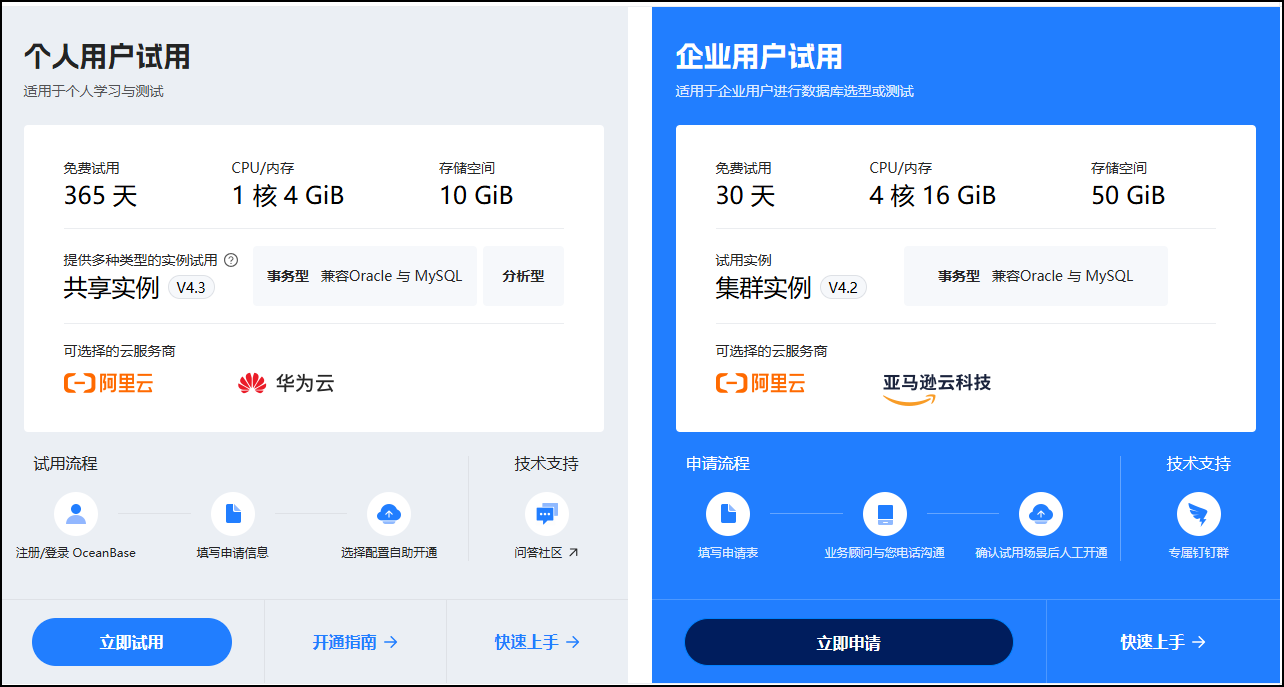Click the V4.2 version badge

click(844, 288)
